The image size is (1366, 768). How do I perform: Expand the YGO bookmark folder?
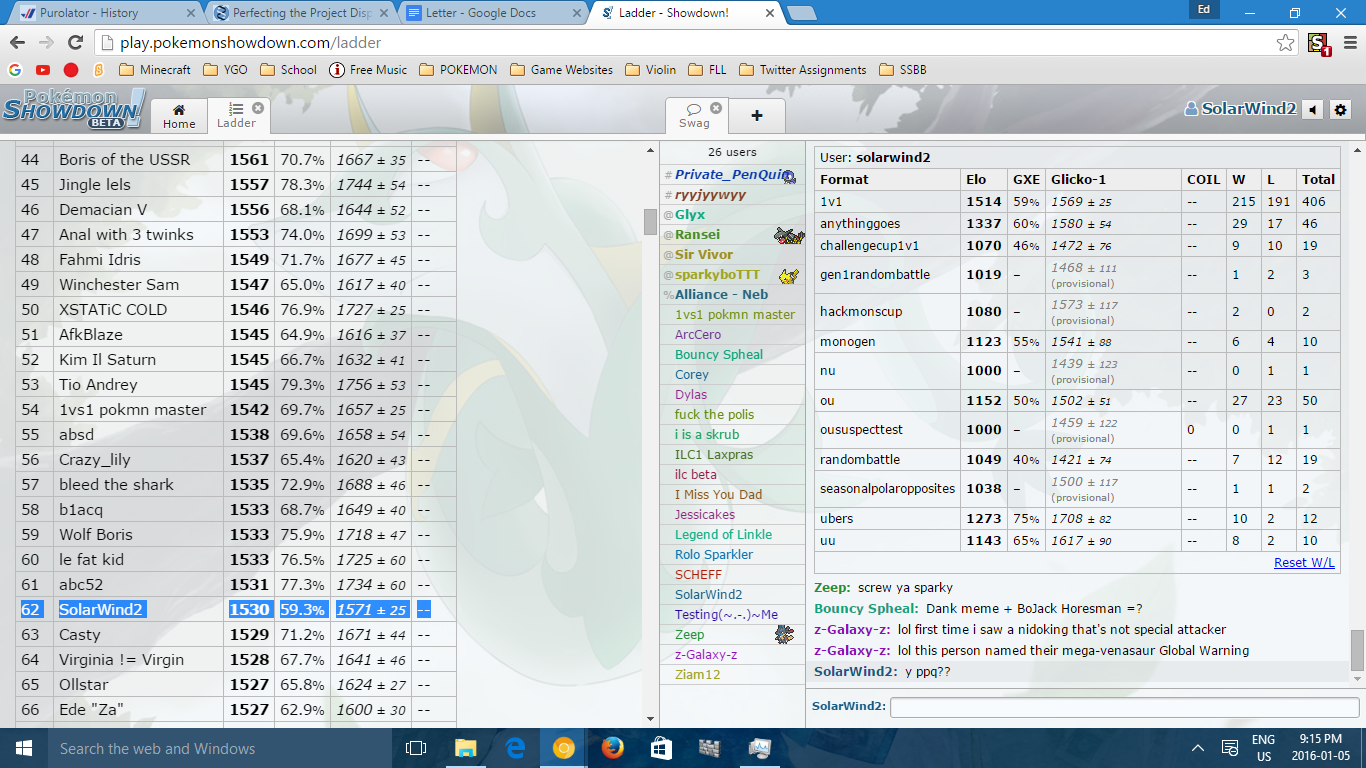coord(225,70)
